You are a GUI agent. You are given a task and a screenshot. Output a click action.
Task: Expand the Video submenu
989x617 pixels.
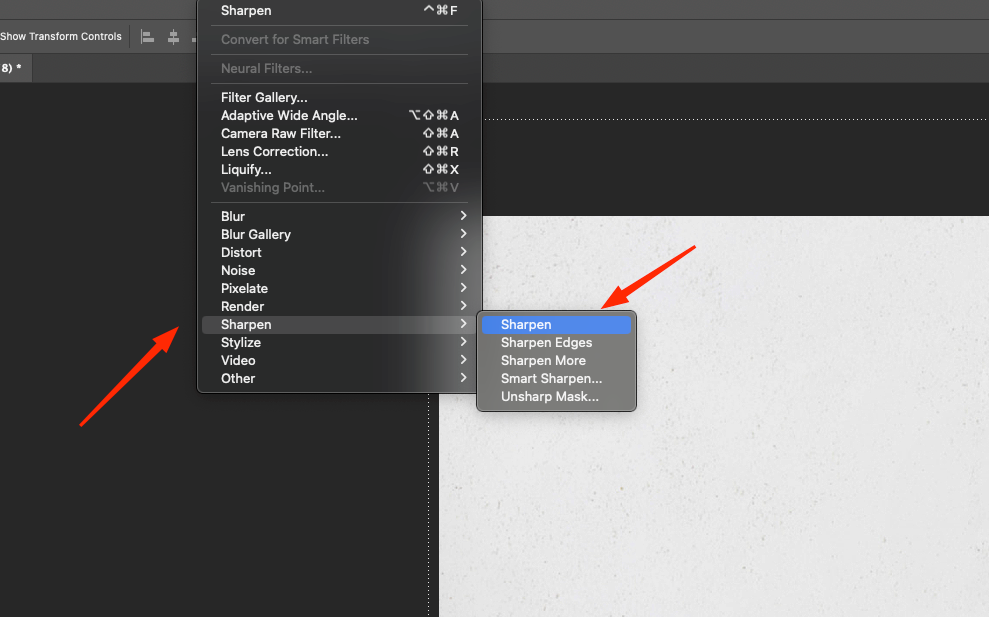(339, 360)
